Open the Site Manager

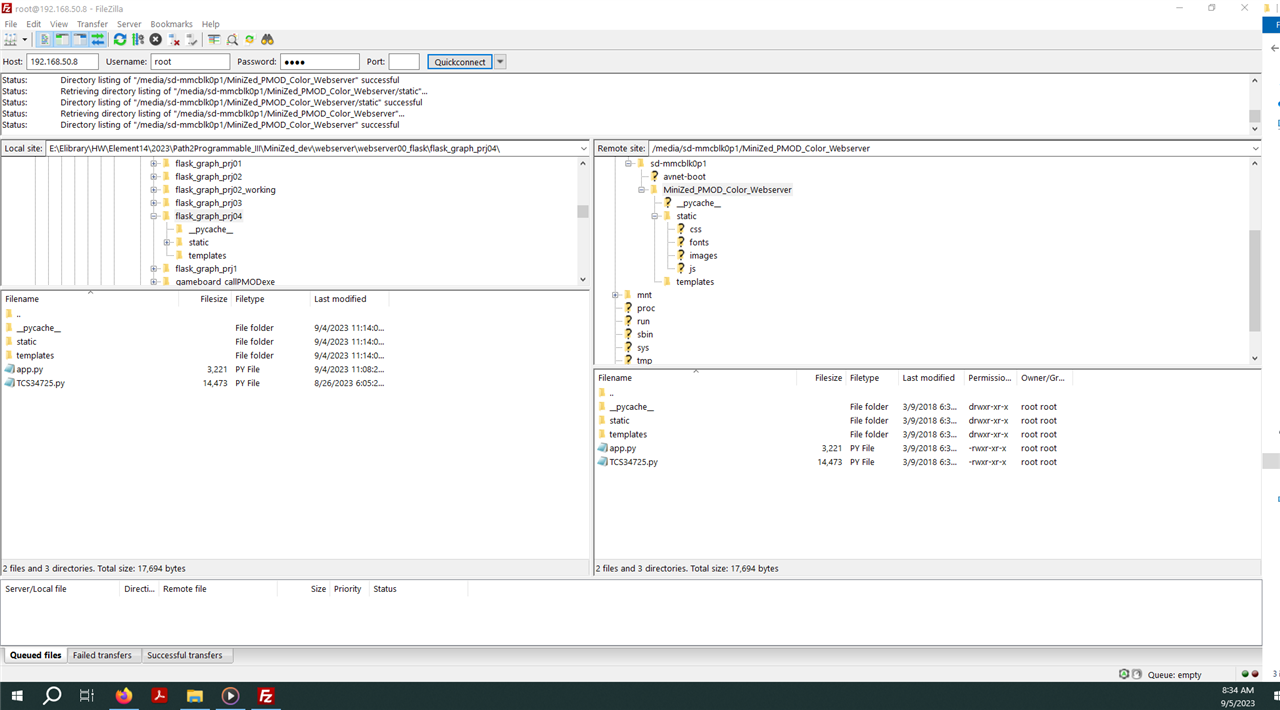[x=11, y=40]
